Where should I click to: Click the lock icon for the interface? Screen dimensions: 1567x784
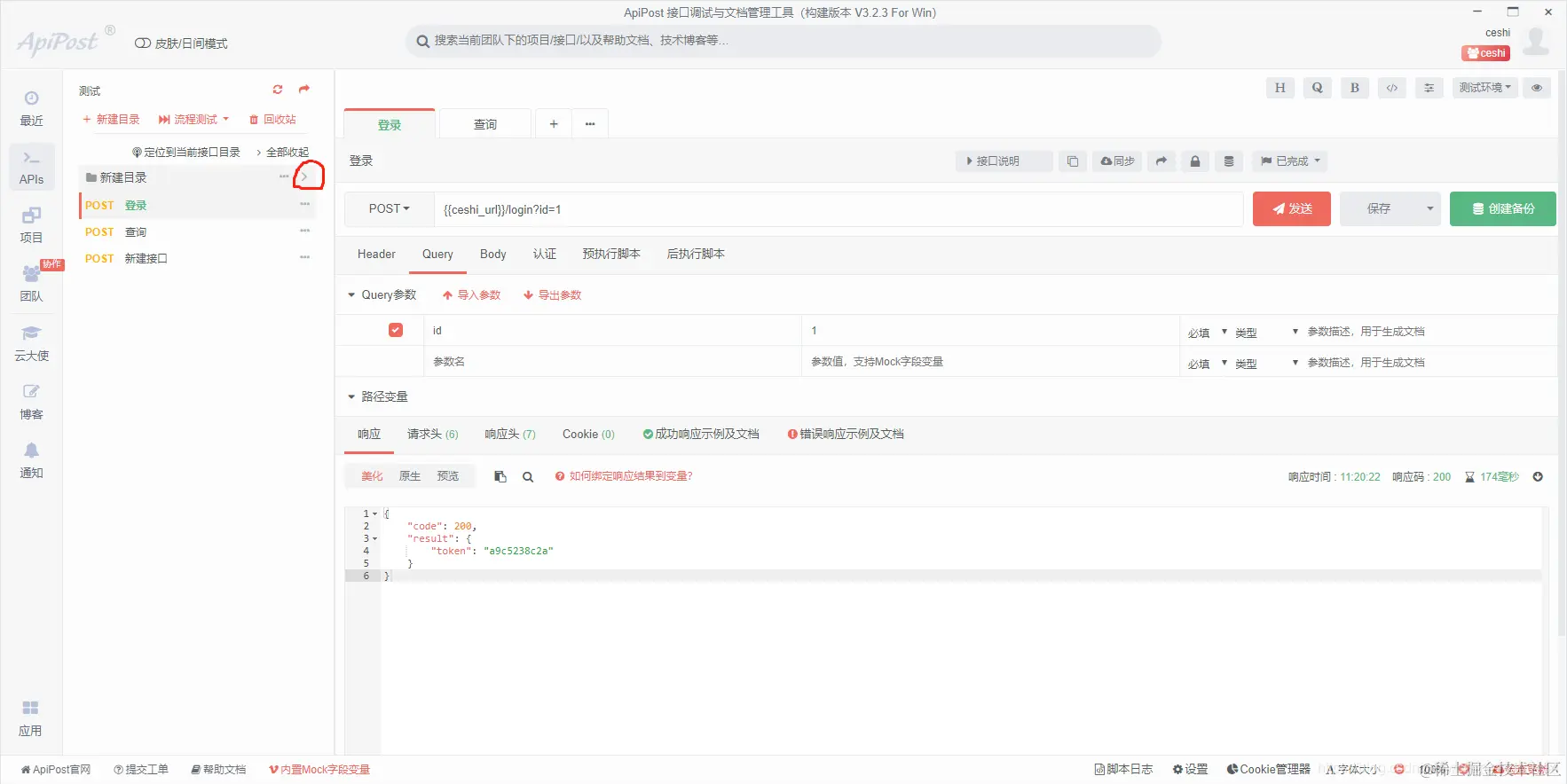1194,161
